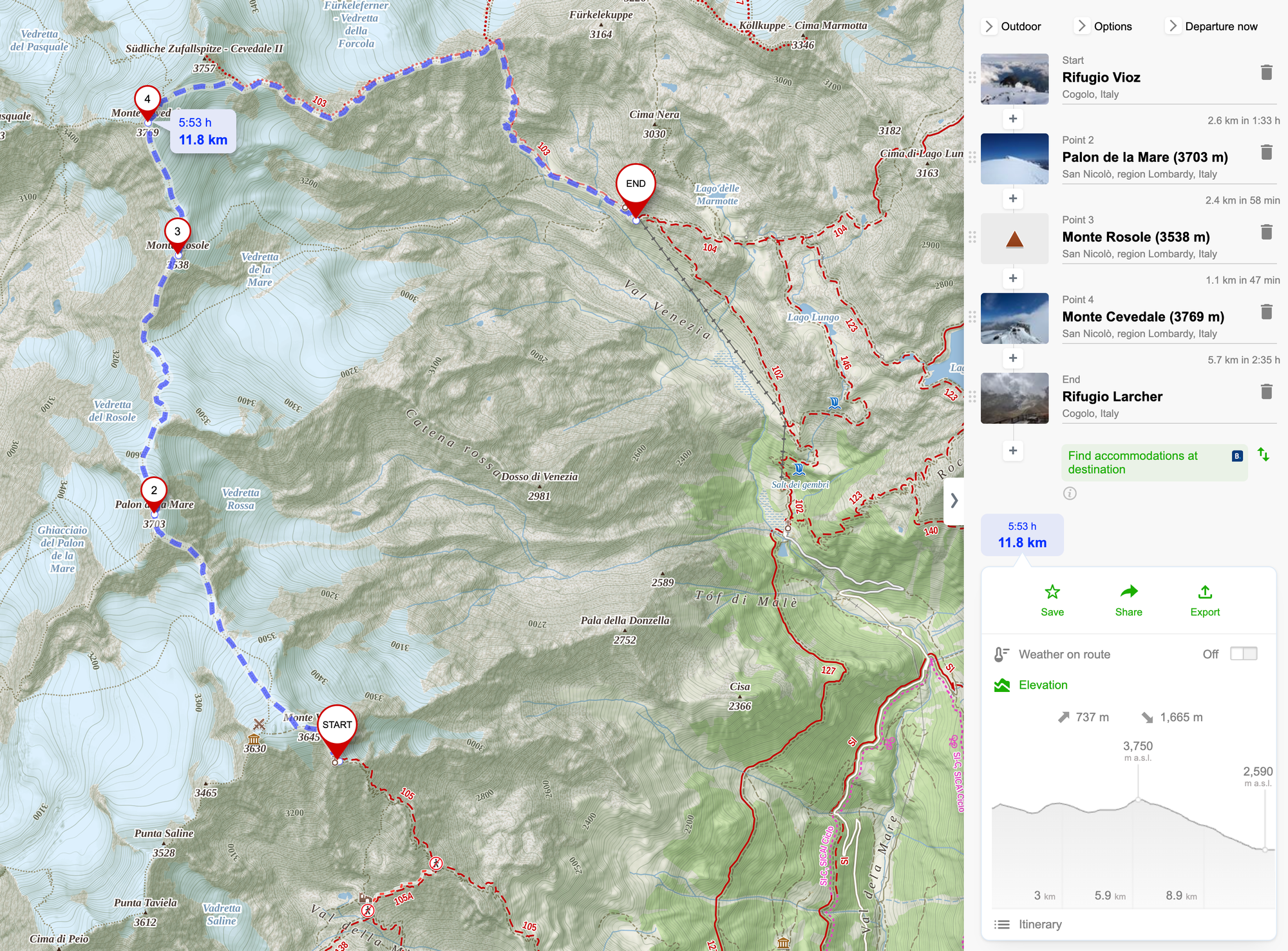Click the info circle icon below accommodations
The image size is (1288, 951).
click(x=1070, y=494)
